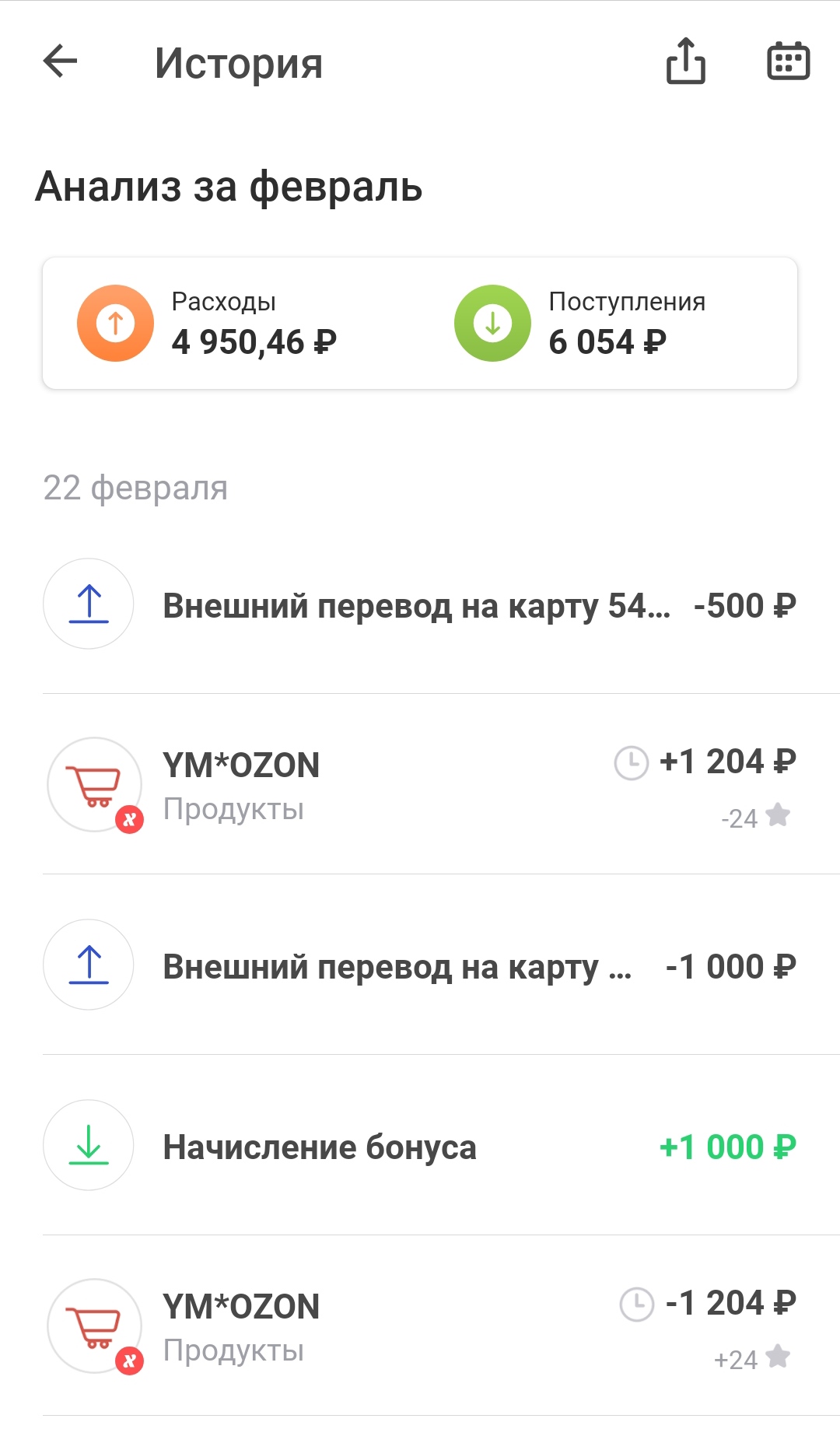The width and height of the screenshot is (840, 1429).
Task: Tap the +24 bonus star indicator
Action: [751, 1359]
